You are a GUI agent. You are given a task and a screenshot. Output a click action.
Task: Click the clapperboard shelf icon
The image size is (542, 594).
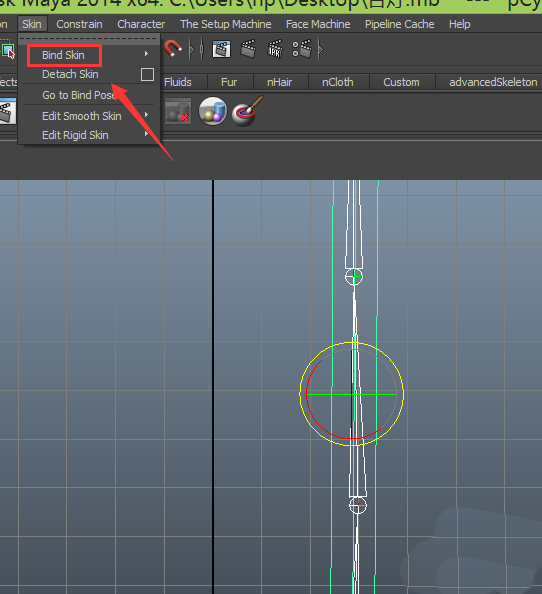[7, 111]
